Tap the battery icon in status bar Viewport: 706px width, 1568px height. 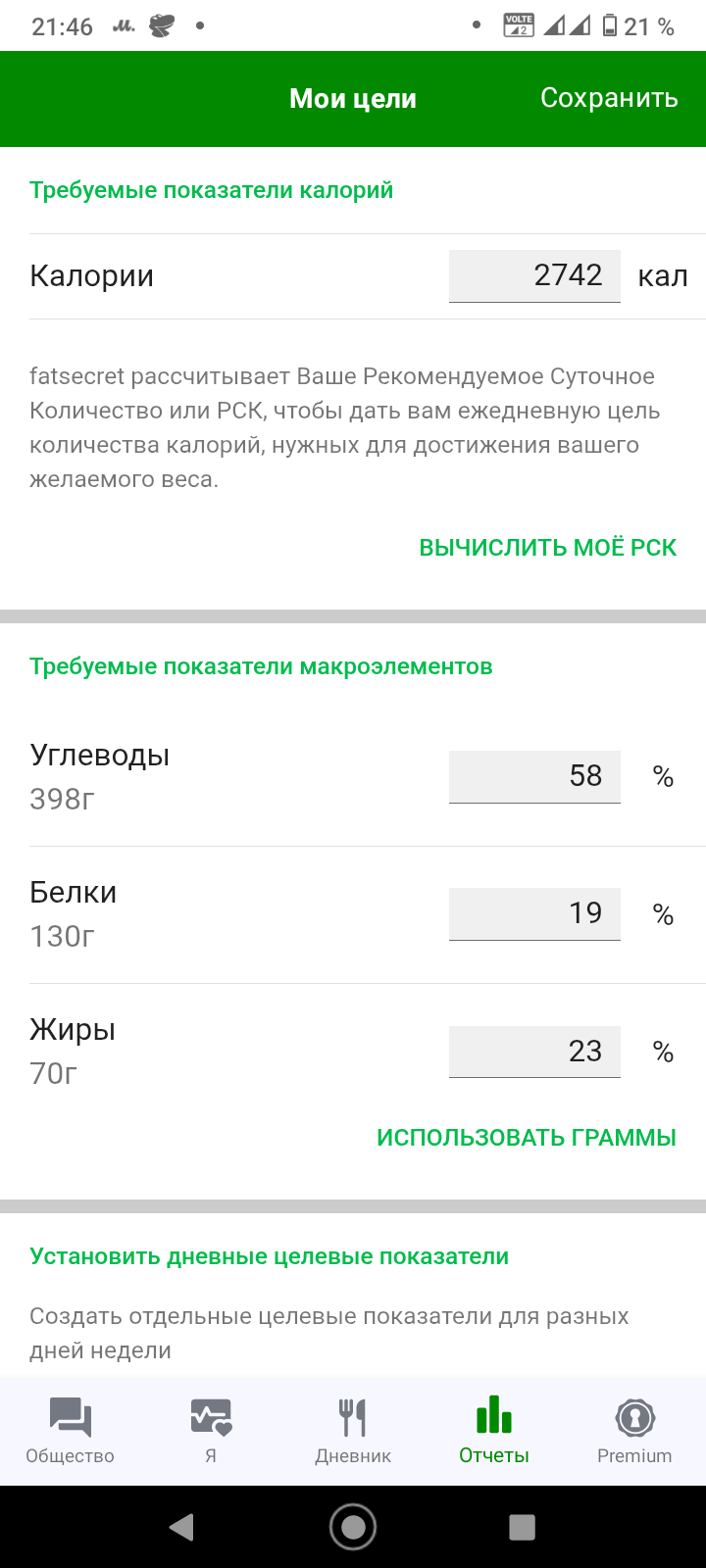[x=610, y=26]
